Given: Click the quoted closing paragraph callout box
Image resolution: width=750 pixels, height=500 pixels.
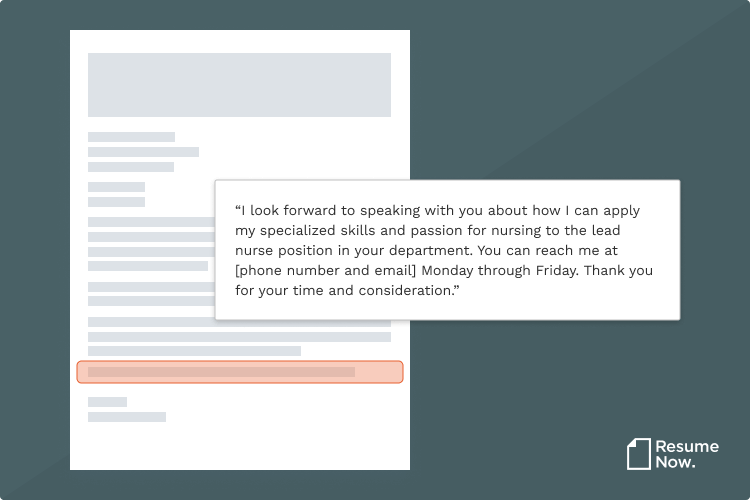Looking at the screenshot, I should (447, 250).
